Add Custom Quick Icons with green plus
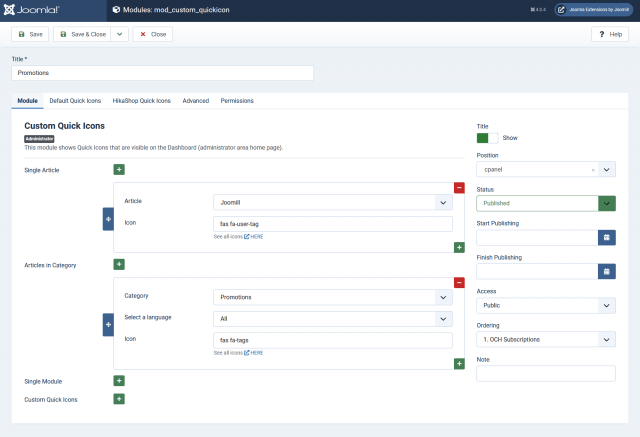Image resolution: width=640 pixels, height=437 pixels. pos(119,399)
